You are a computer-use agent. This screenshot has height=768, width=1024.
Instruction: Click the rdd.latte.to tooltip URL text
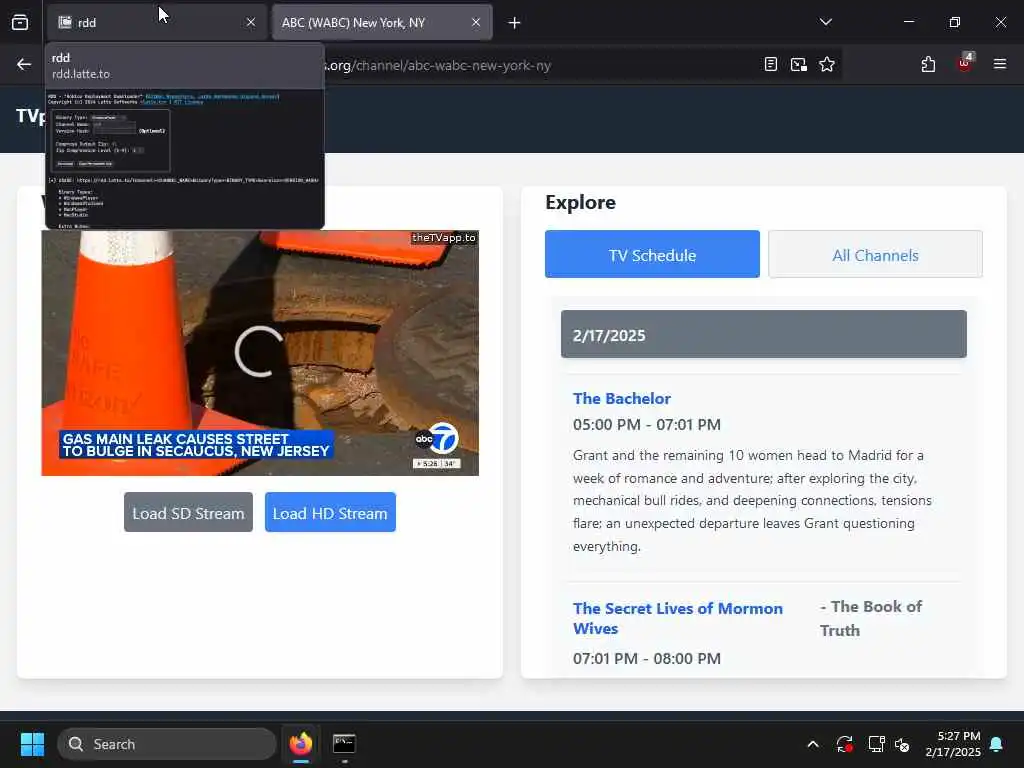click(x=81, y=74)
